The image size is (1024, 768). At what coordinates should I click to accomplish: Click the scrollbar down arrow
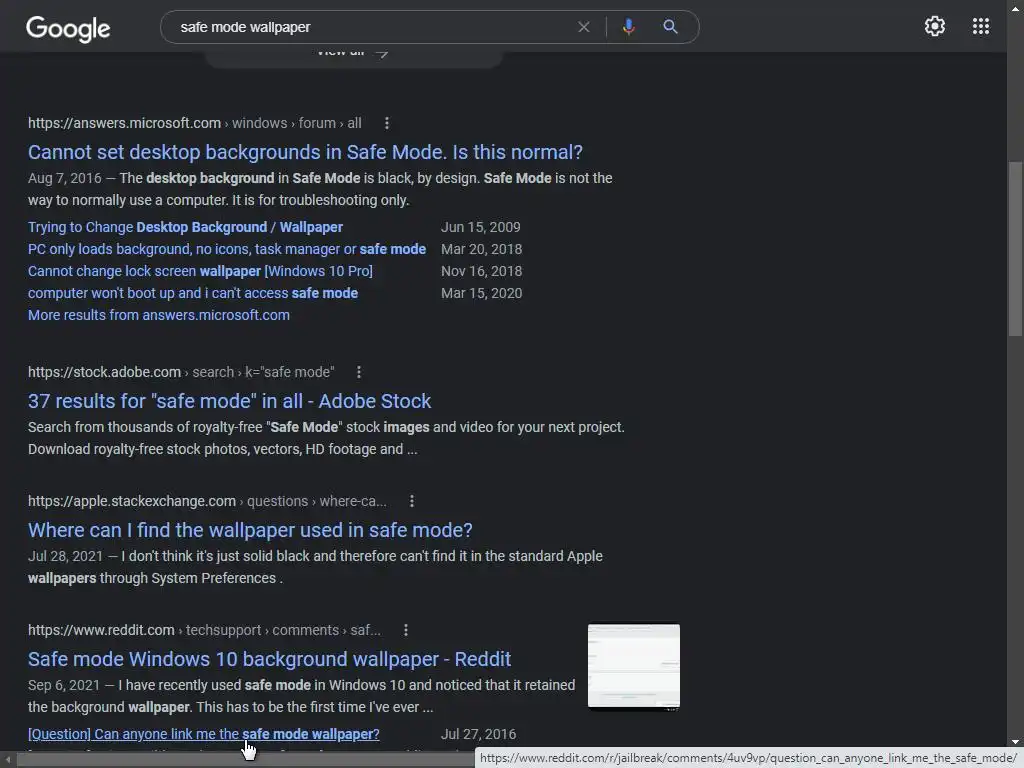[x=1015, y=743]
